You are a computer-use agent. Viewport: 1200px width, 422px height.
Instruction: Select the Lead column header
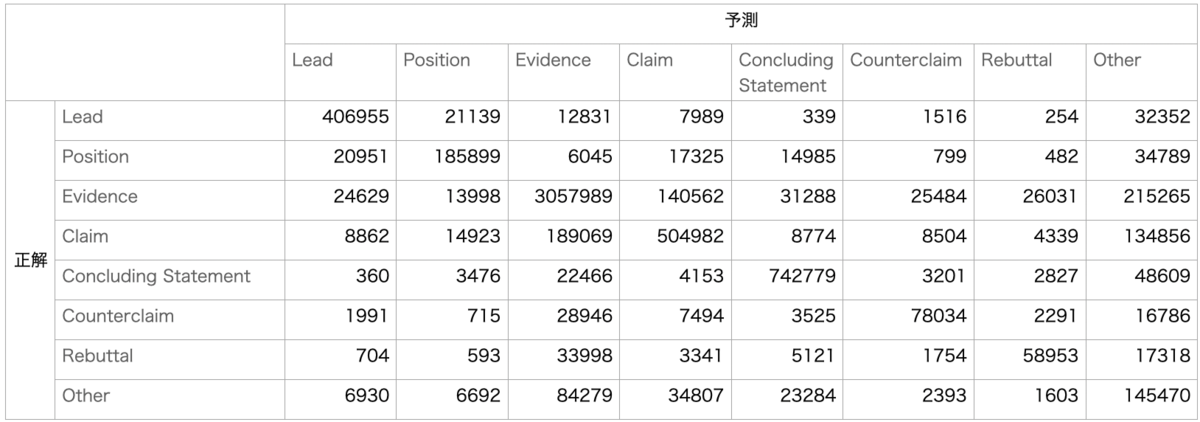click(x=340, y=70)
